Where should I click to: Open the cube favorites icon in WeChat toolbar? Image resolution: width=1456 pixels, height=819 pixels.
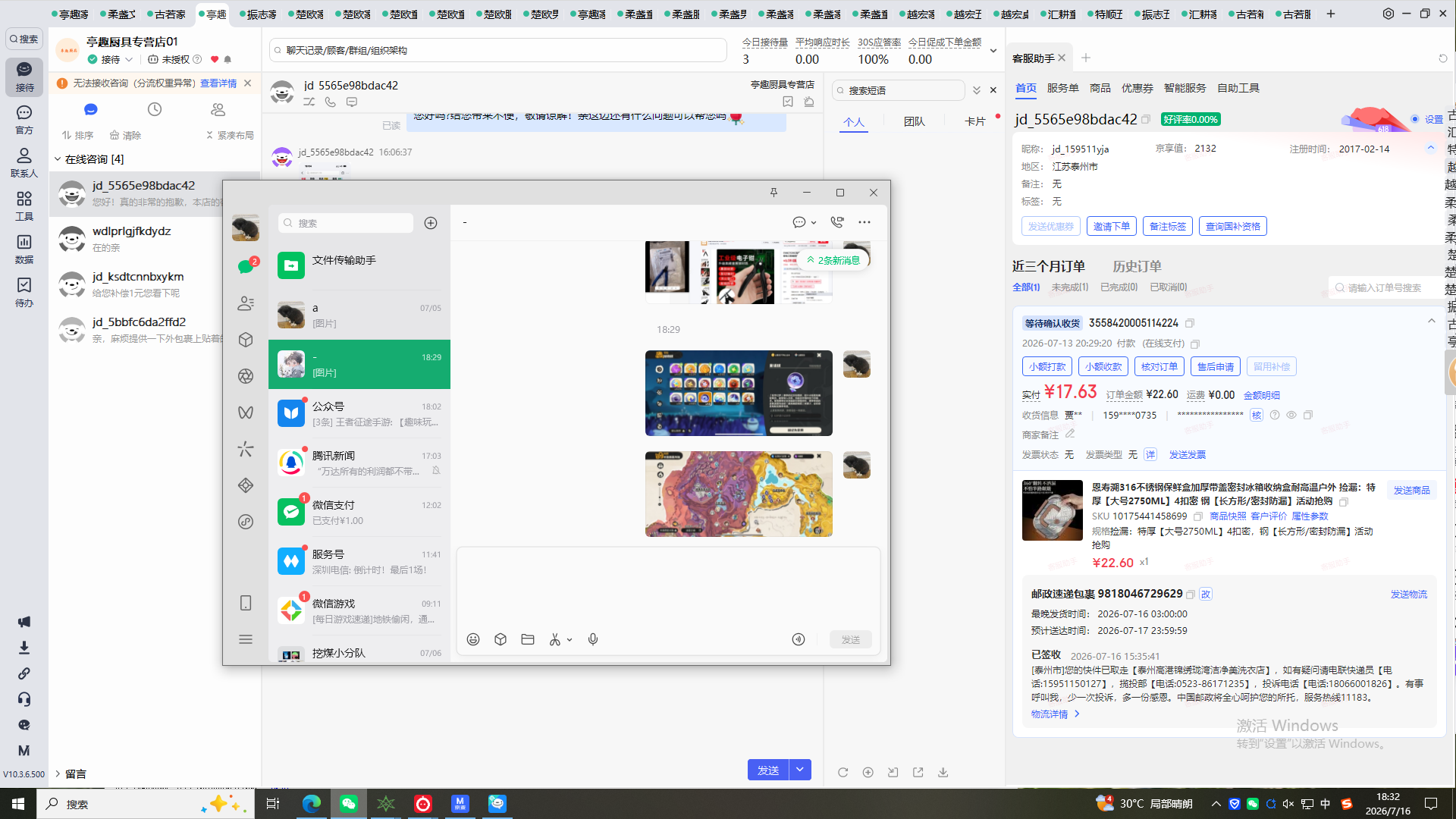[500, 639]
